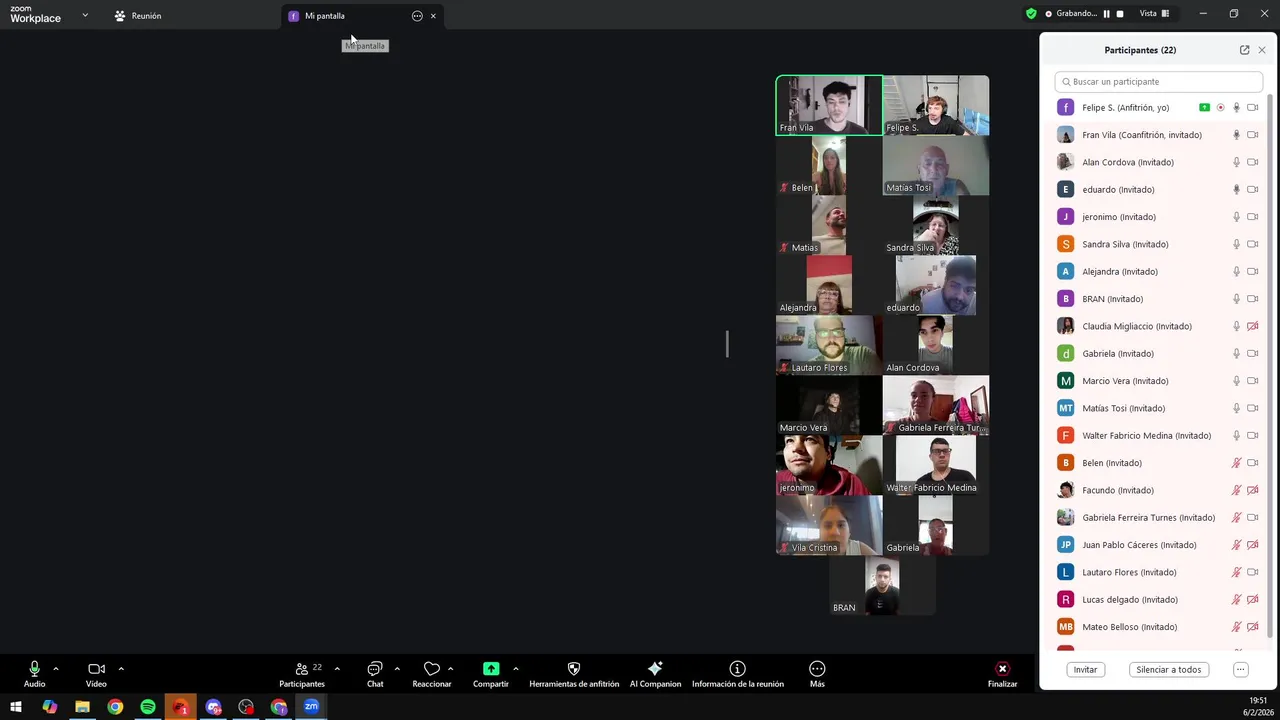Viewport: 1280px width, 720px height.
Task: Unmute Belen in the participants list
Action: point(1236,463)
